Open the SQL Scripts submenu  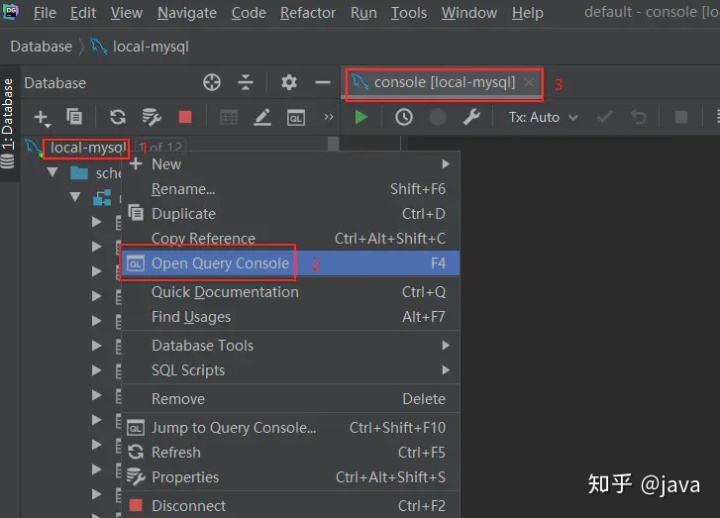pos(290,370)
